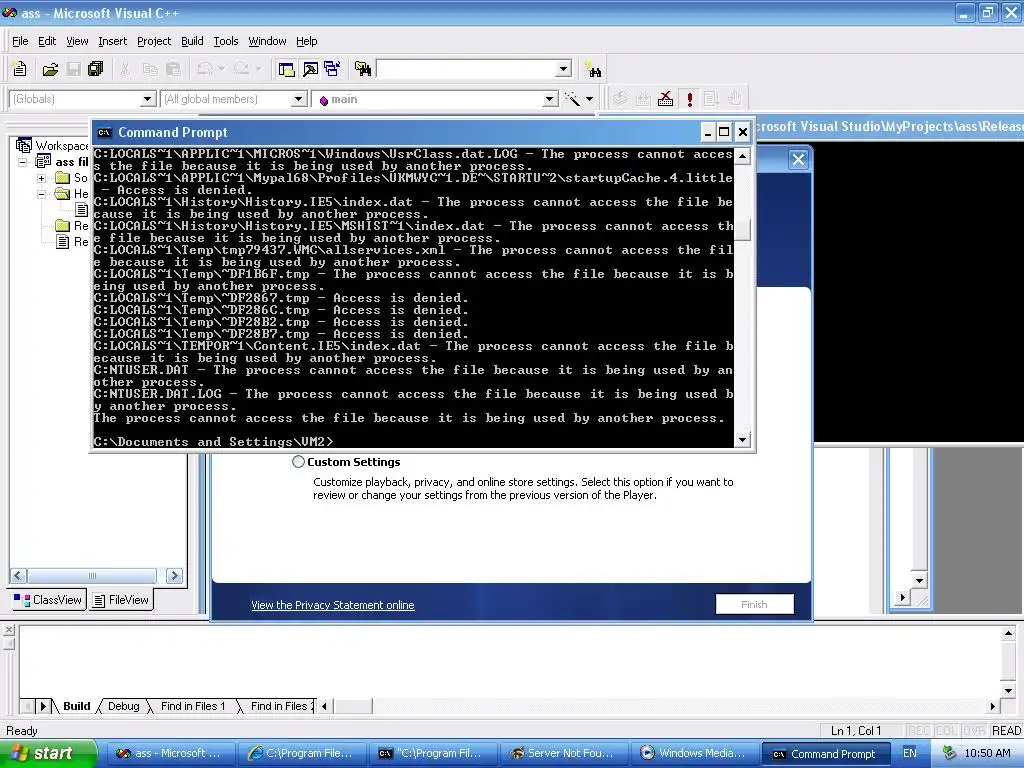Expand the 'So' source folder node
This screenshot has height=768, width=1024.
41,178
